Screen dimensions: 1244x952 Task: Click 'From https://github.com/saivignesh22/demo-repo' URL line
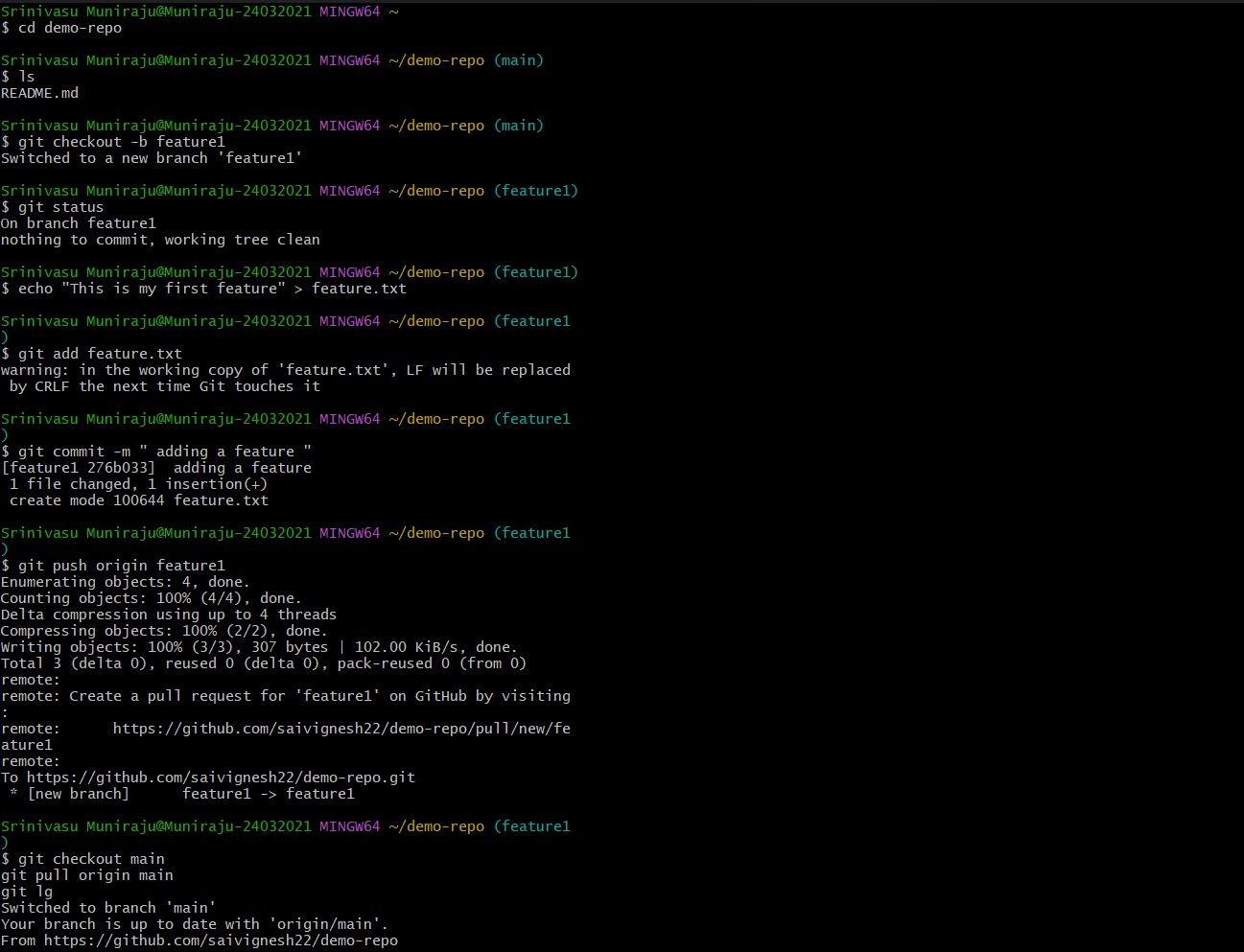(x=200, y=940)
